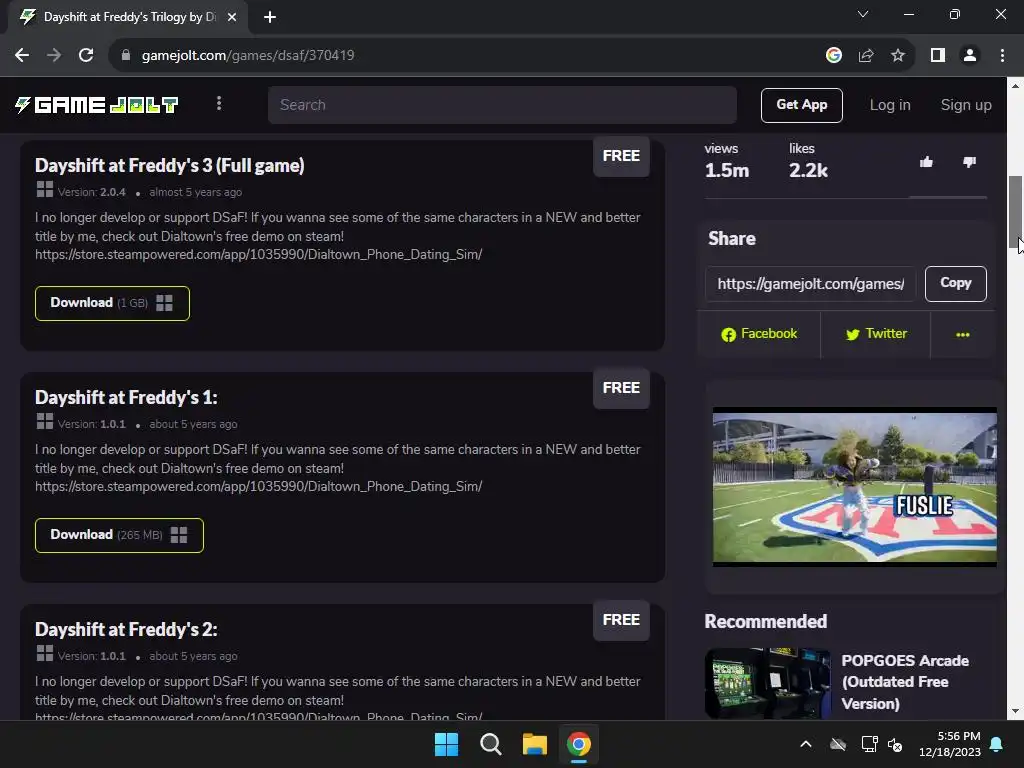
Task: Click Windows platform icon in the 265 MB Download button
Action: coord(179,535)
